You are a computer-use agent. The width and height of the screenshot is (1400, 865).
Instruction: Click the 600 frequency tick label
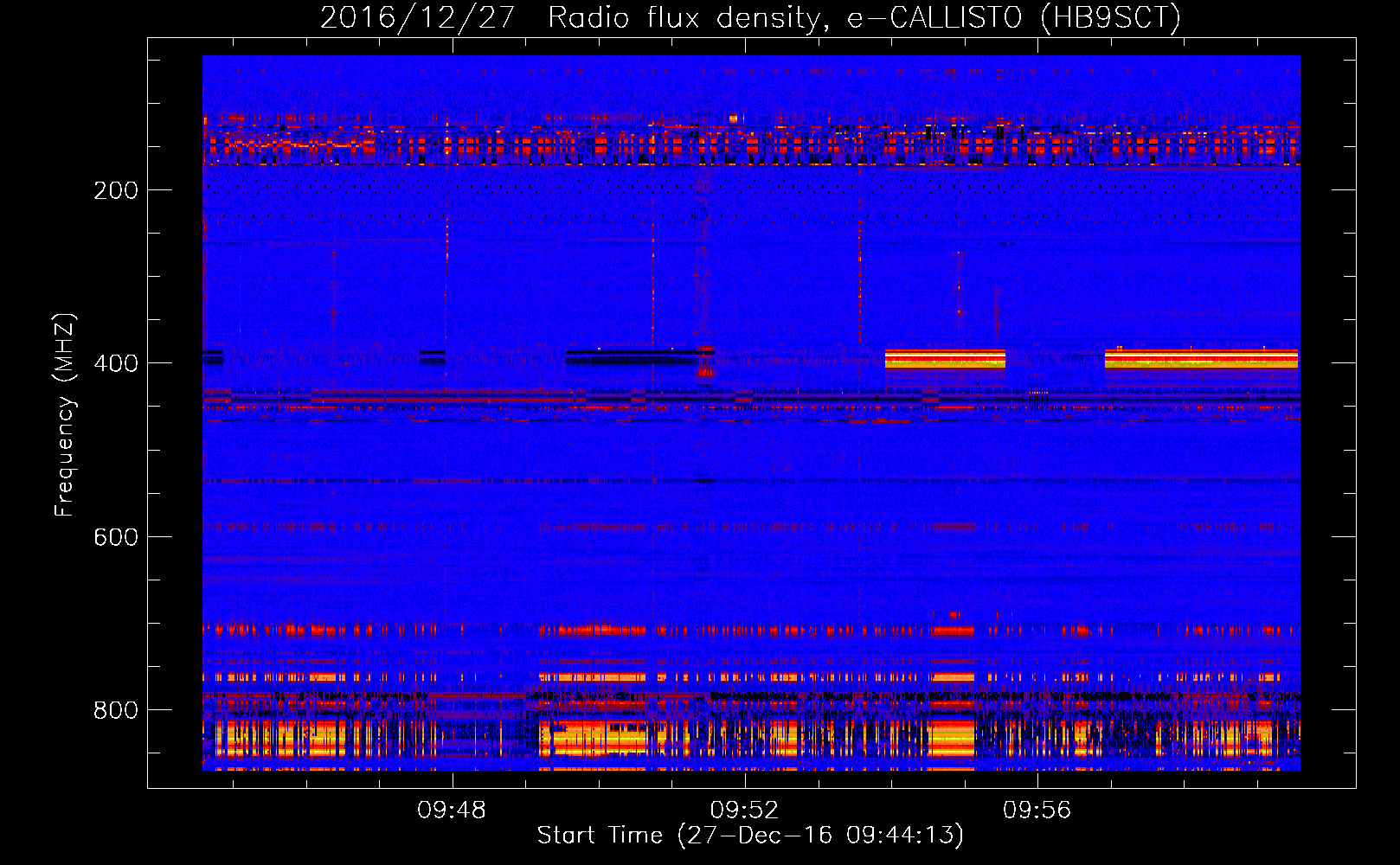click(x=116, y=537)
